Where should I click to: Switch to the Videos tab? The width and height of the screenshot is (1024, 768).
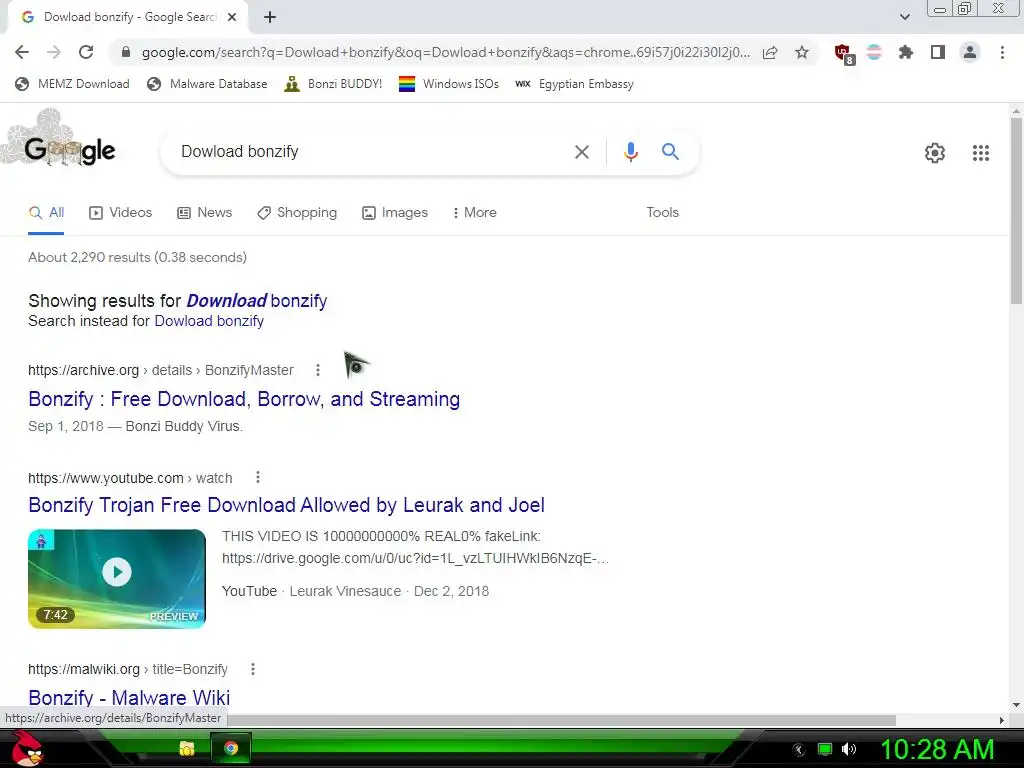121,213
